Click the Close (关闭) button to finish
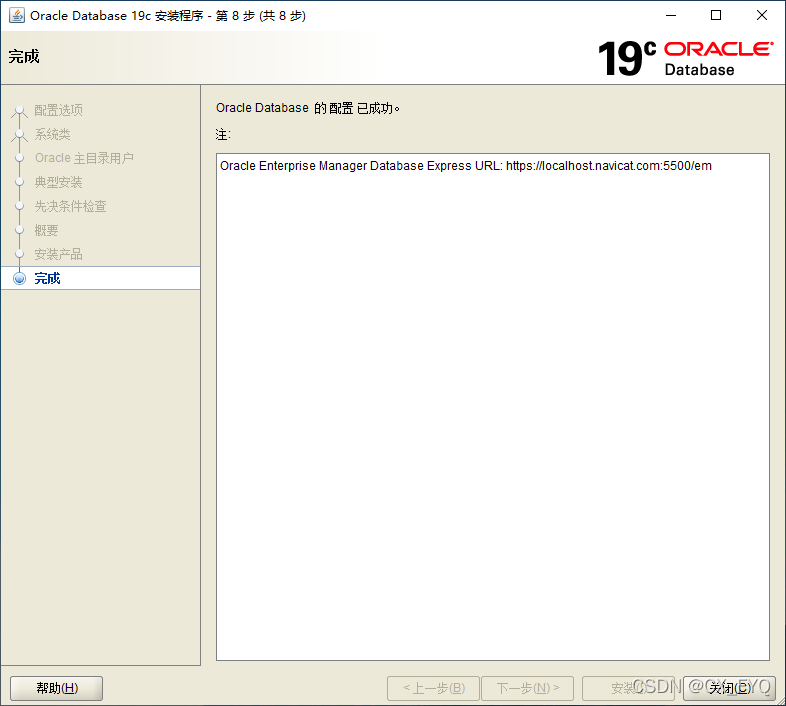This screenshot has height=706, width=786. click(729, 688)
